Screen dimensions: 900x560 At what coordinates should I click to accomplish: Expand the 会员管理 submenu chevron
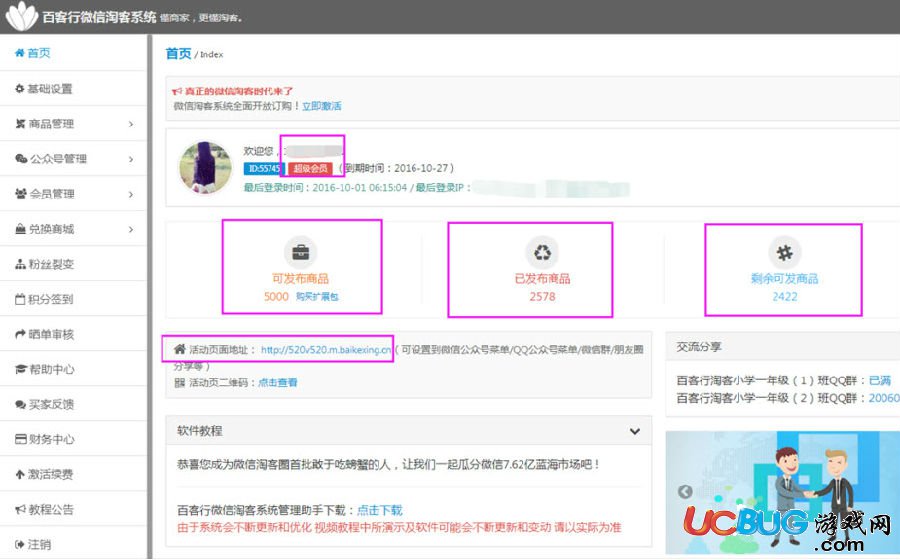coord(131,194)
